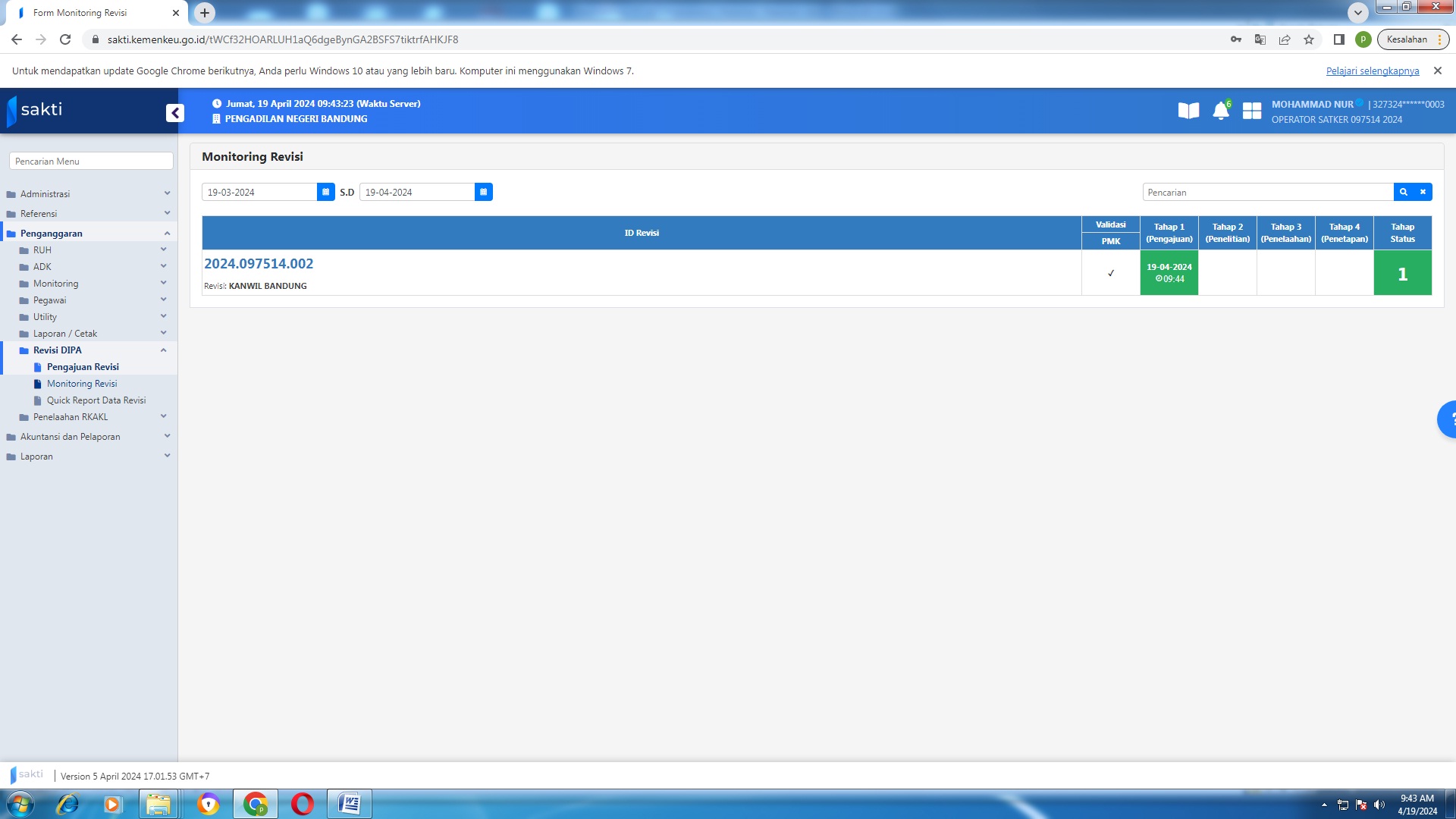Screen dimensions: 1456x819
Task: Click the Pencarian Menu search field
Action: (91, 161)
